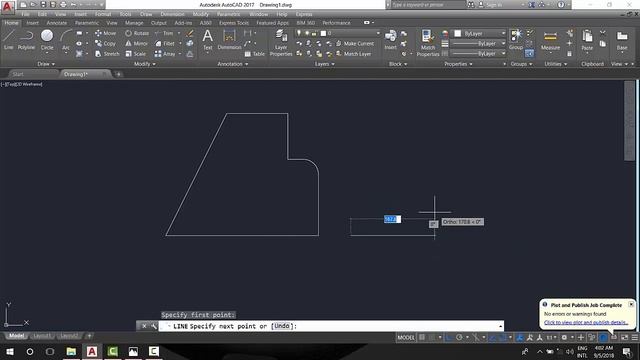The image size is (640, 360).
Task: Toggle Ortho mode in status bar
Action: click(449, 337)
